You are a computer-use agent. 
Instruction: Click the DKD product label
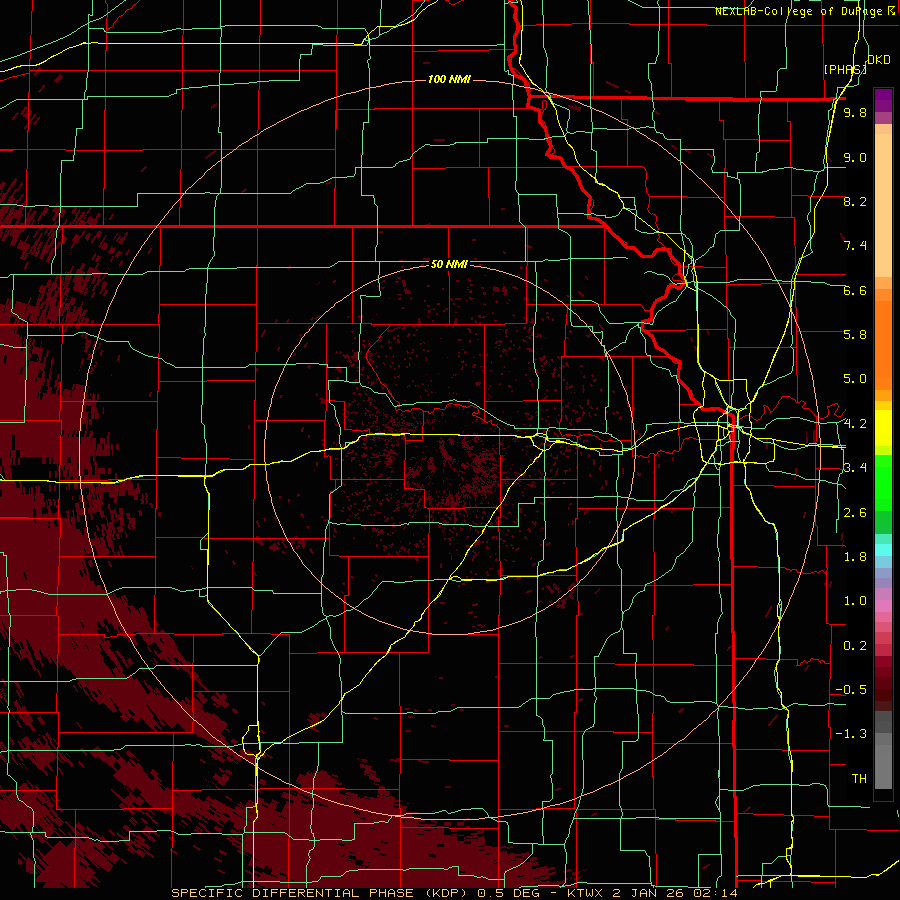coord(879,60)
